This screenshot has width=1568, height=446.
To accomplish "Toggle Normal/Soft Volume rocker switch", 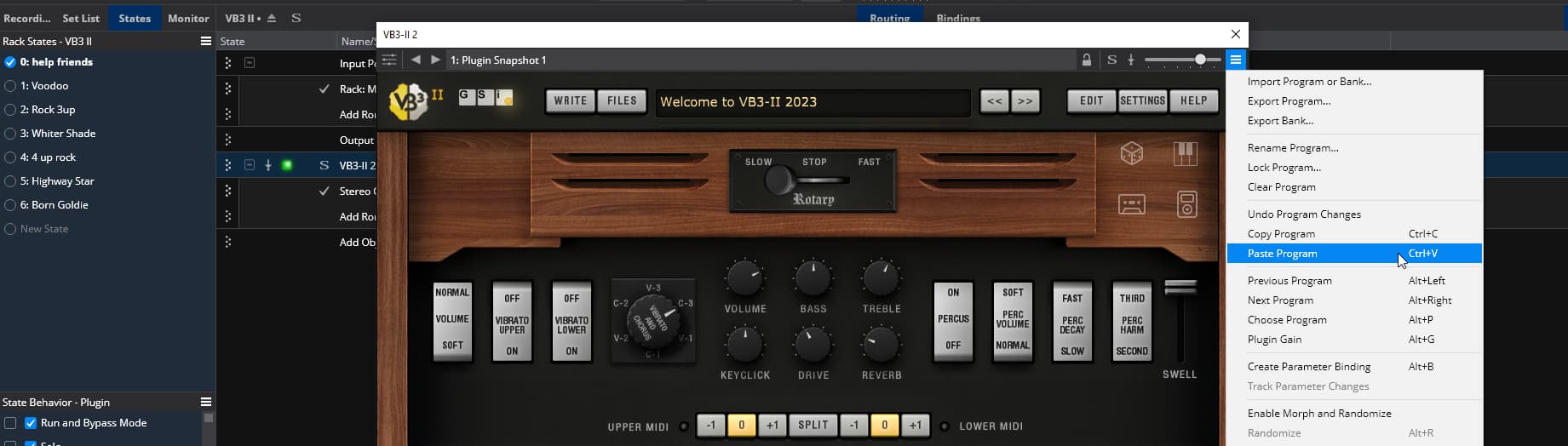I will pyautogui.click(x=452, y=320).
